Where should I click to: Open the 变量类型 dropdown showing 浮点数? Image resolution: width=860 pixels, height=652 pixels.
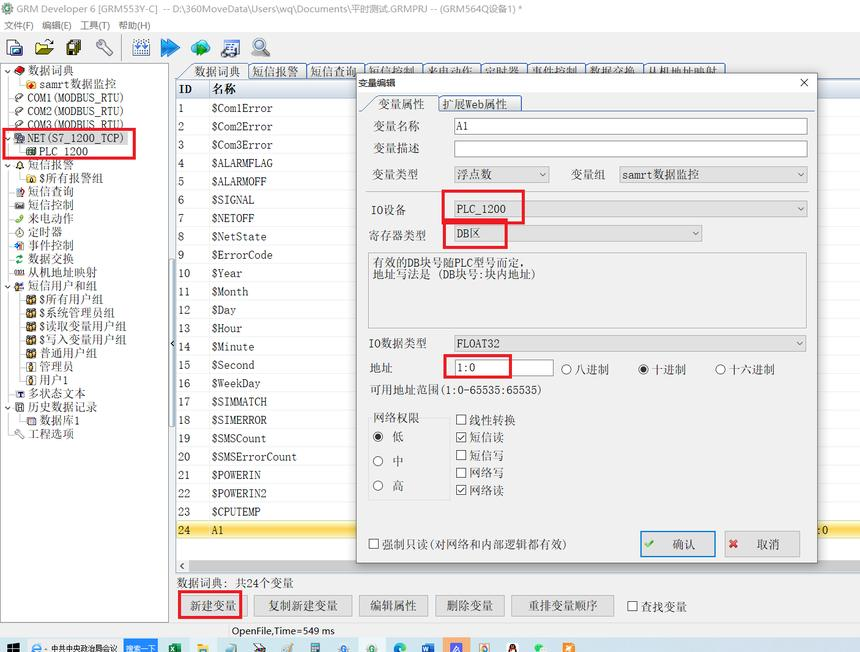pyautogui.click(x=501, y=174)
